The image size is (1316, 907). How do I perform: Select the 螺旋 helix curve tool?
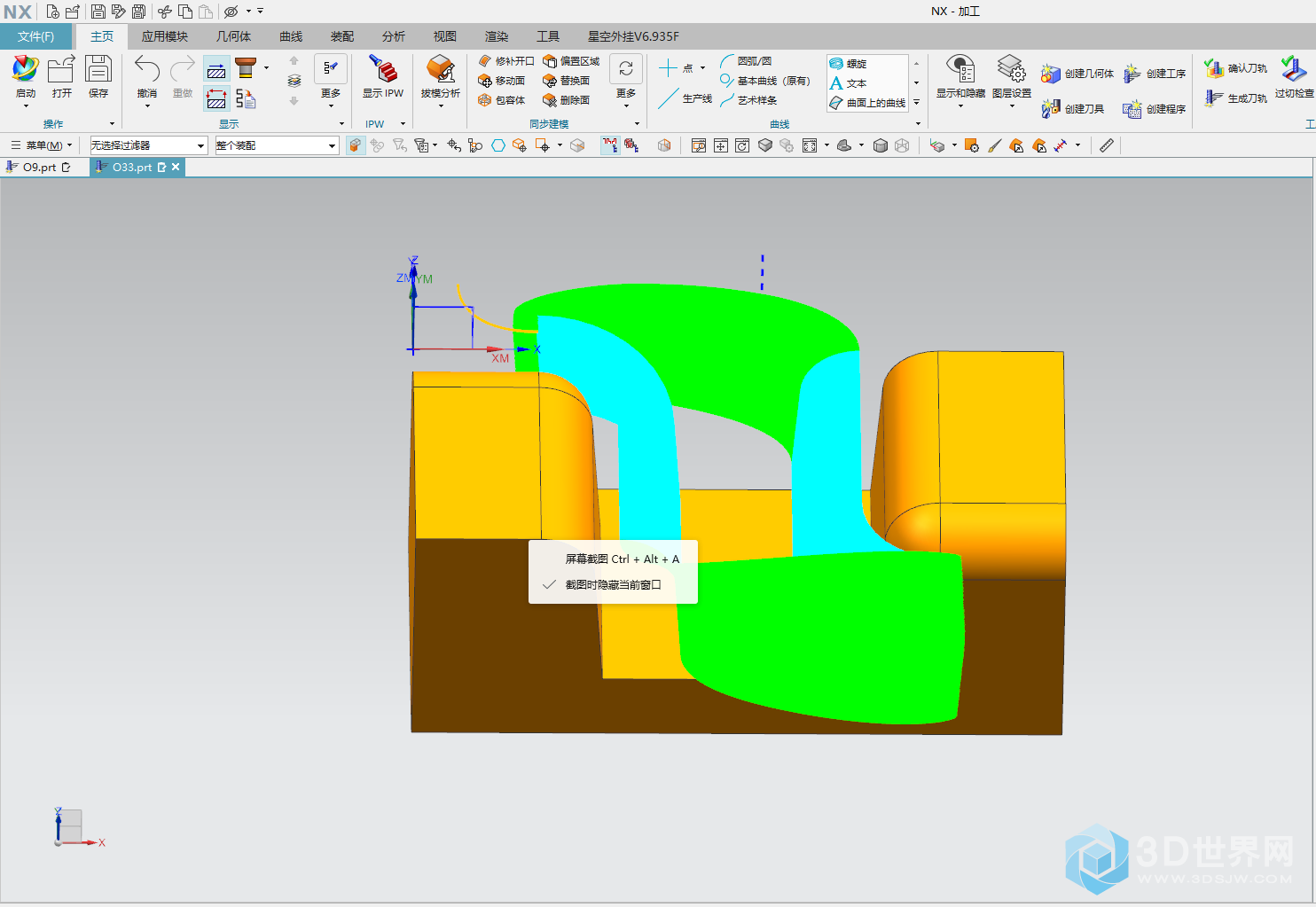pyautogui.click(x=848, y=64)
